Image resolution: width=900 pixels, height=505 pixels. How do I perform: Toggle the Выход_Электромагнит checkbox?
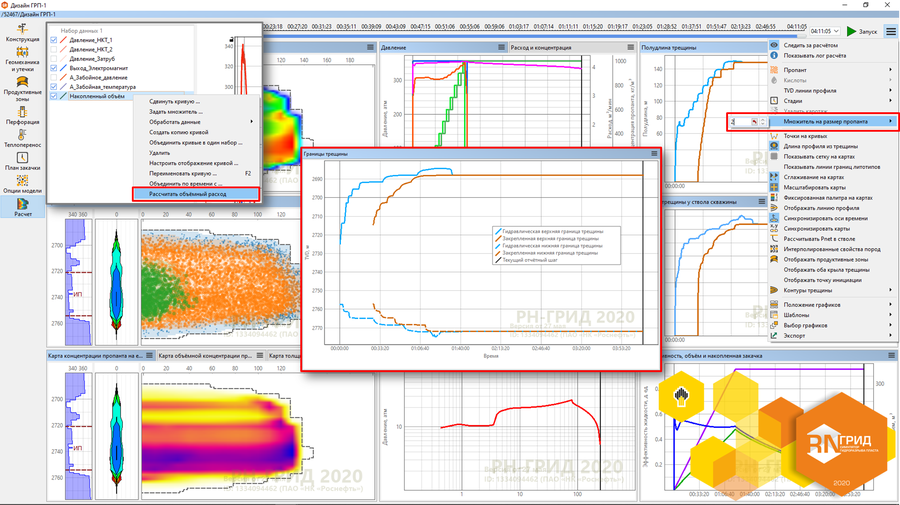pyautogui.click(x=54, y=68)
